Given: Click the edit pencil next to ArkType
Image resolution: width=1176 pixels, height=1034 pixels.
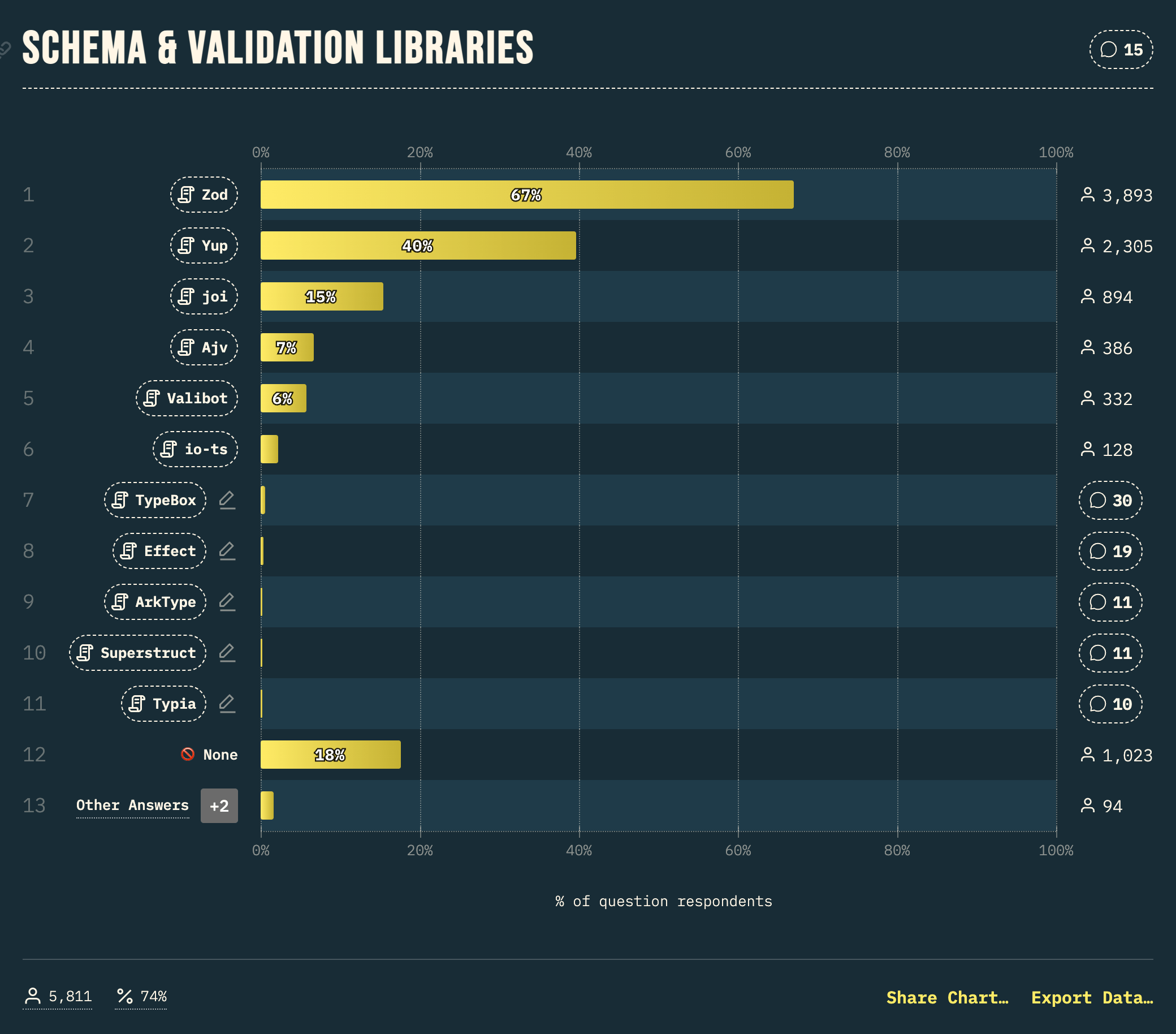Looking at the screenshot, I should (227, 602).
